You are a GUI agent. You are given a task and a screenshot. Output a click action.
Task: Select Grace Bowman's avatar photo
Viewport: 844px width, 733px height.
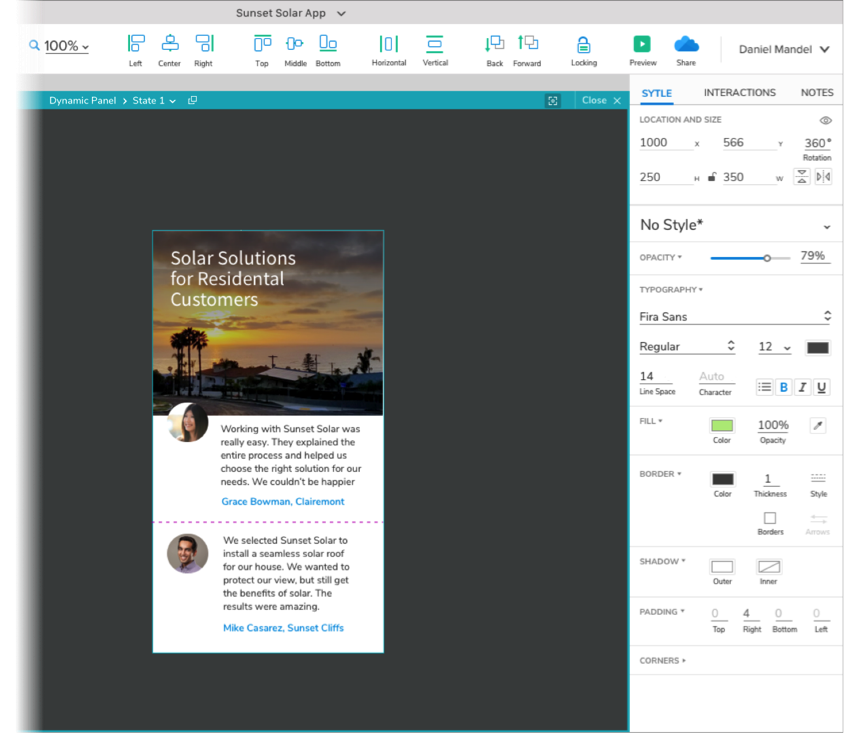(x=187, y=423)
